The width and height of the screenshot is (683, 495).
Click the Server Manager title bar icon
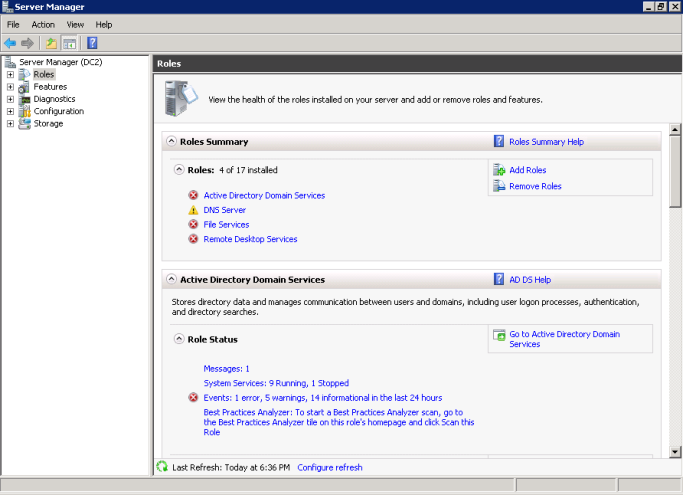[7, 7]
